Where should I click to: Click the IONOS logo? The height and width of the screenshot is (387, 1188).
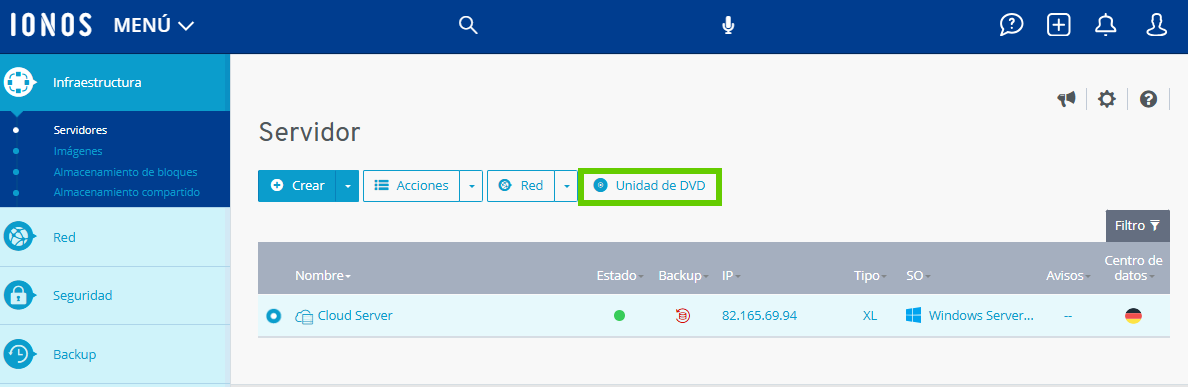[x=52, y=25]
